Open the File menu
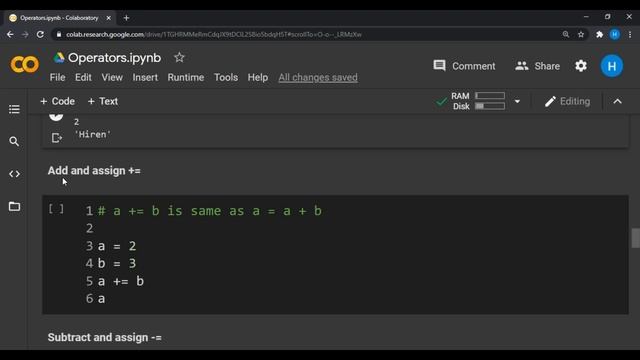The height and width of the screenshot is (360, 640). 58,78
